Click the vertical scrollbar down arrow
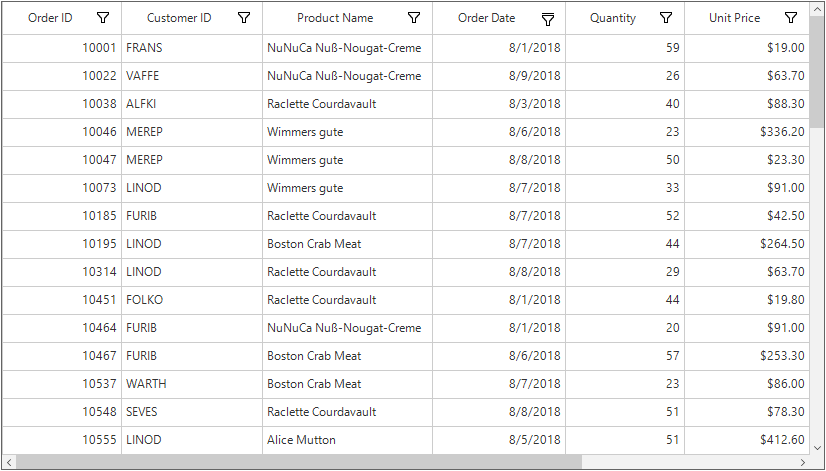Viewport: 826px width, 471px height. click(818, 448)
